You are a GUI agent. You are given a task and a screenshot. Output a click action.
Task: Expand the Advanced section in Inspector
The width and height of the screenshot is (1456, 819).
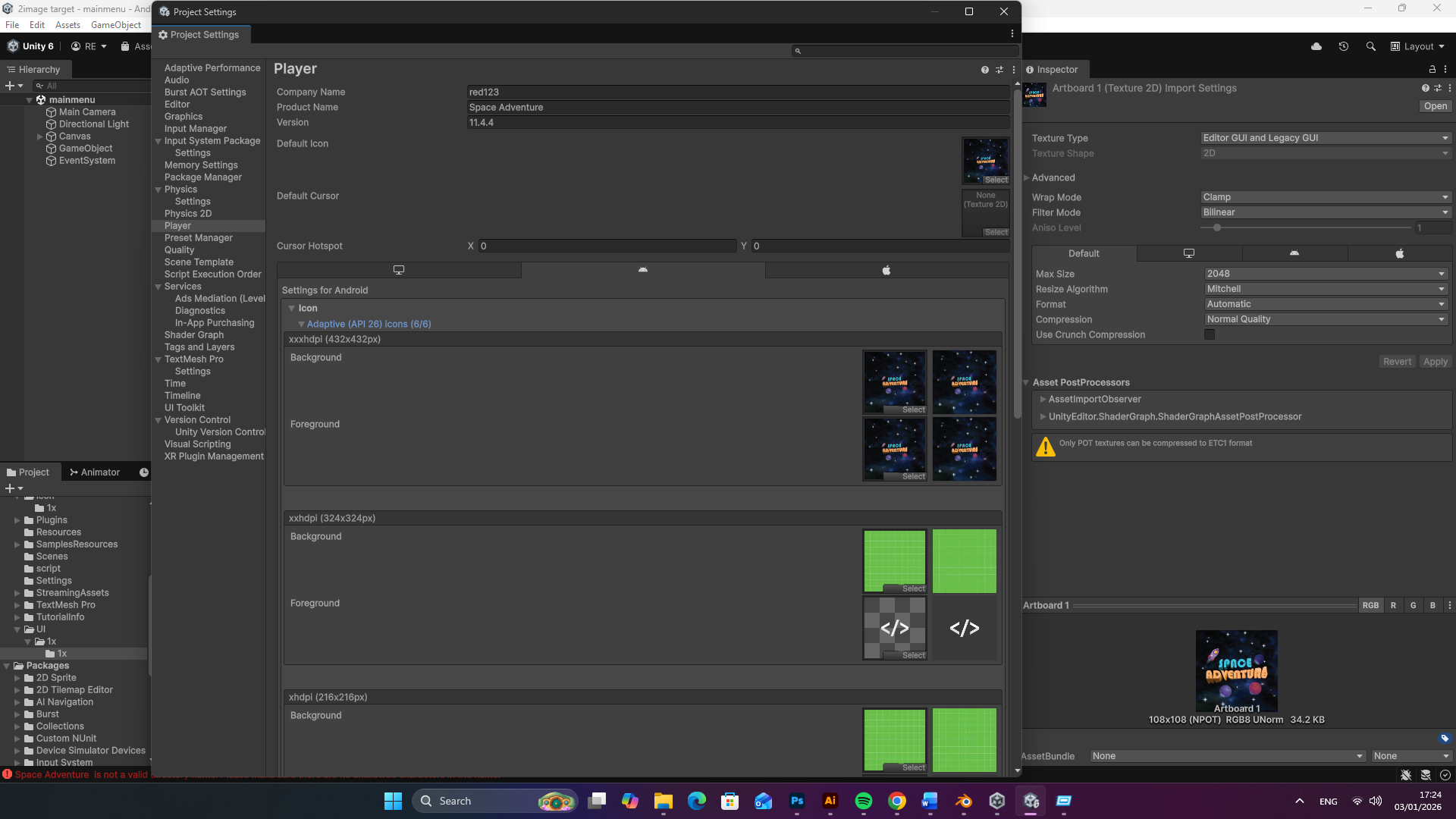[x=1053, y=177]
